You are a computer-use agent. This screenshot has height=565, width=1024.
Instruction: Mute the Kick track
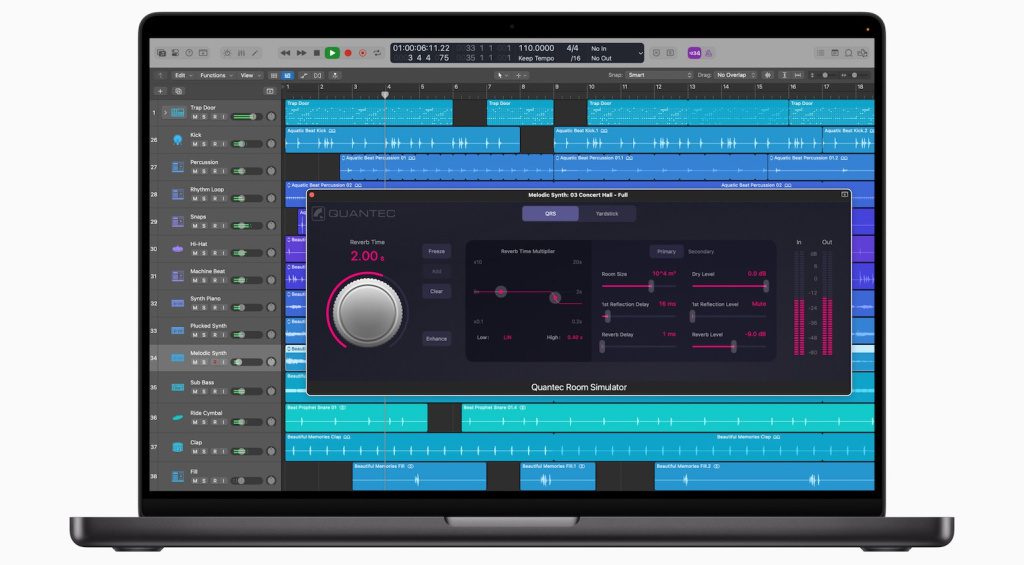tap(195, 144)
